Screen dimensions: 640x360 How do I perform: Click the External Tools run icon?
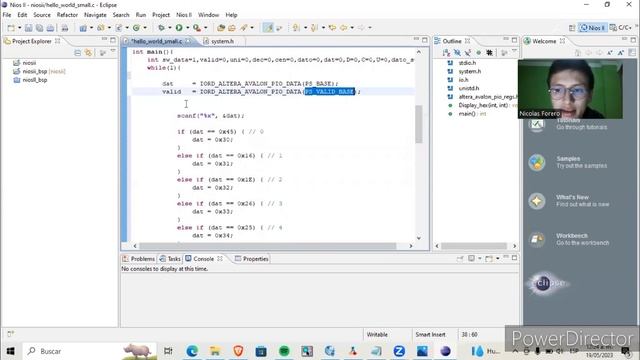197,28
